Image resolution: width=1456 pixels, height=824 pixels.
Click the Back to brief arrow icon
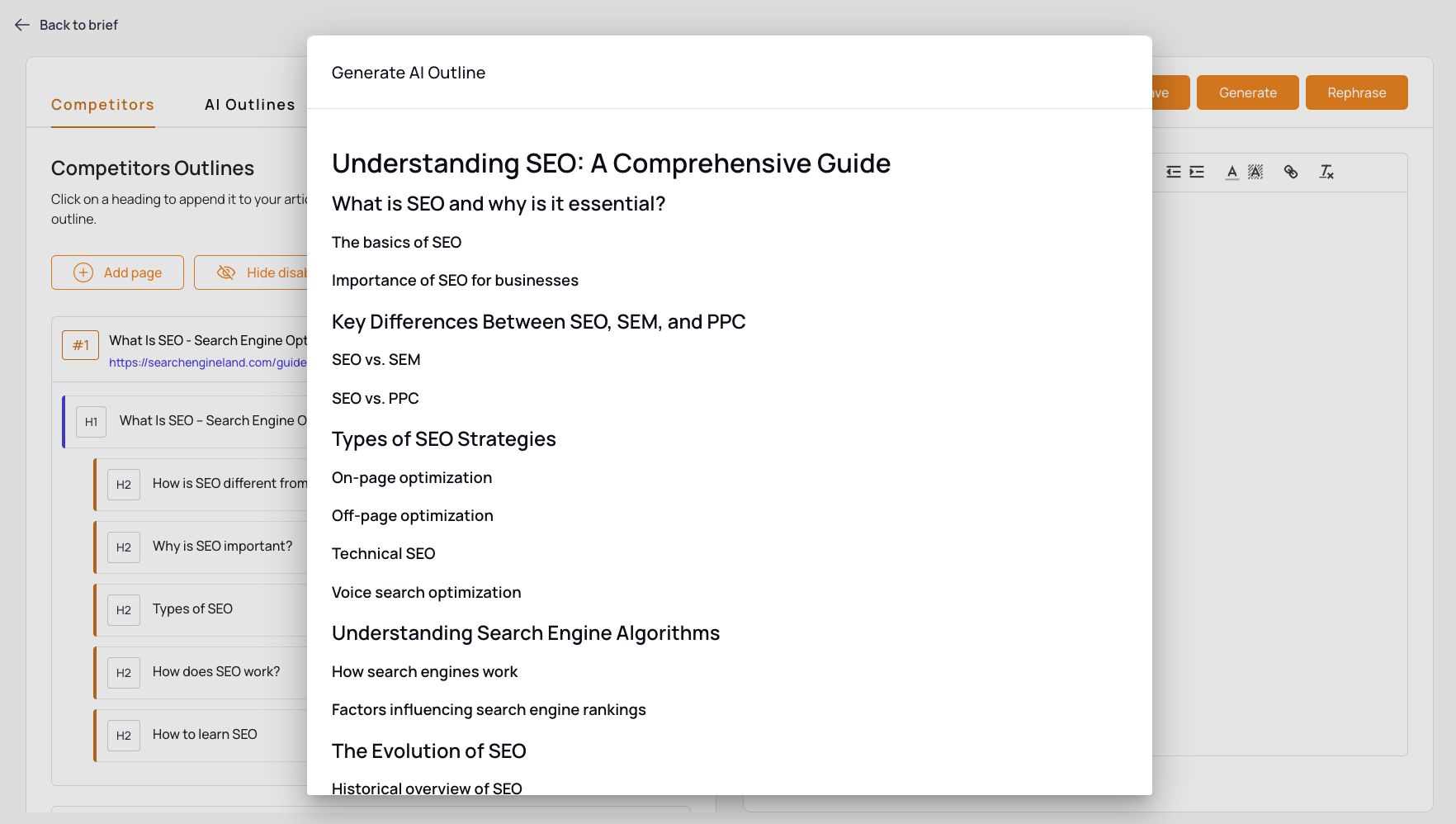pyautogui.click(x=22, y=25)
